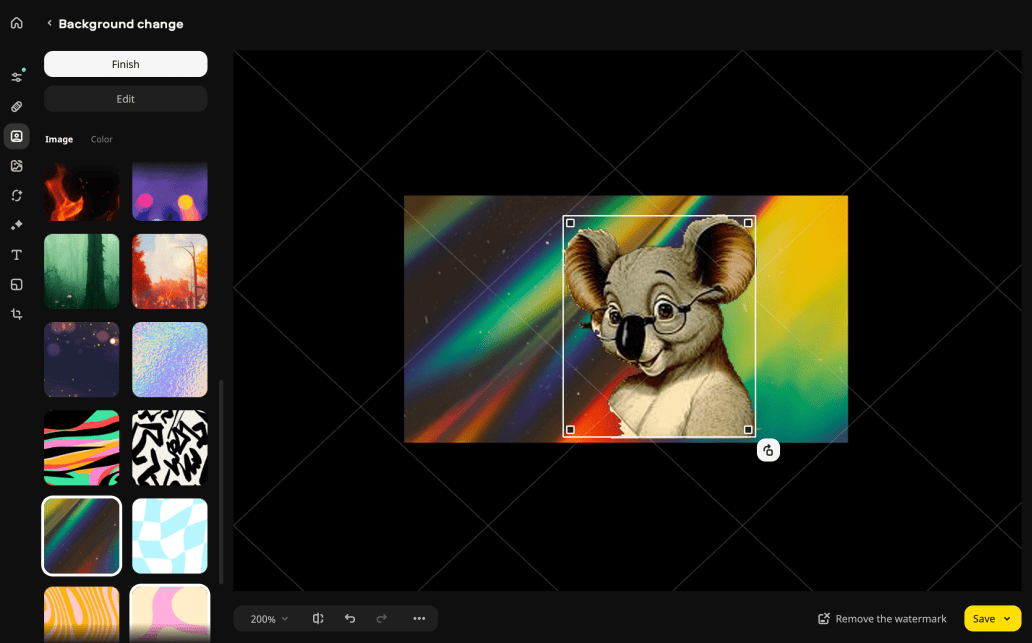Go back from Background change panel

49,24
